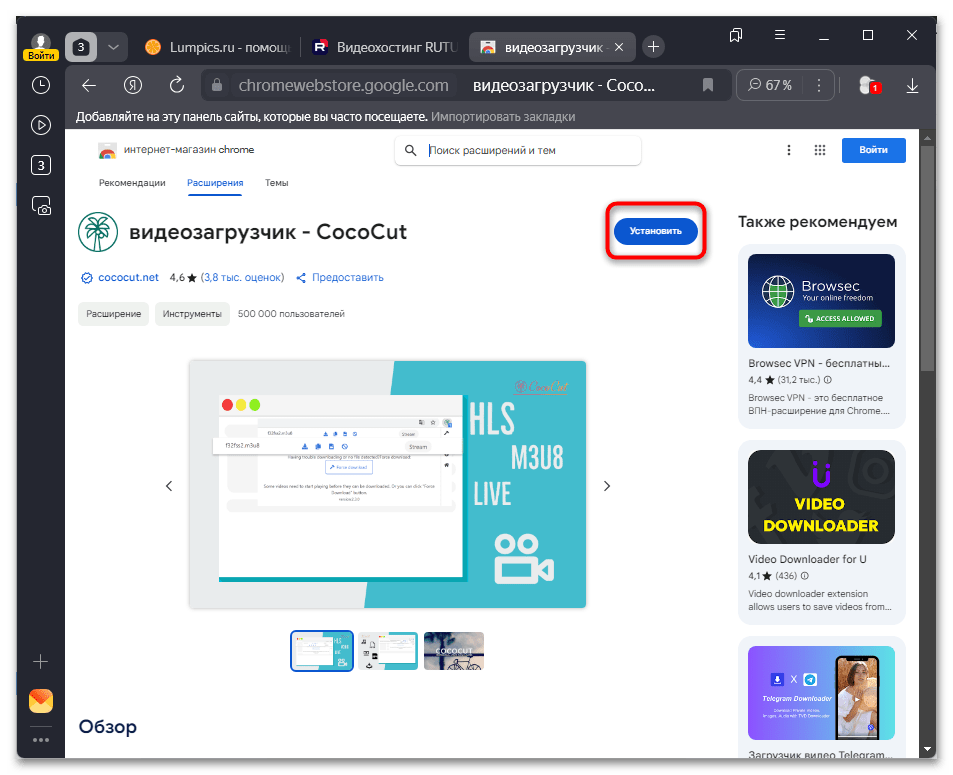Open the browser history clock icon in sidebar
953x775 pixels.
click(41, 85)
